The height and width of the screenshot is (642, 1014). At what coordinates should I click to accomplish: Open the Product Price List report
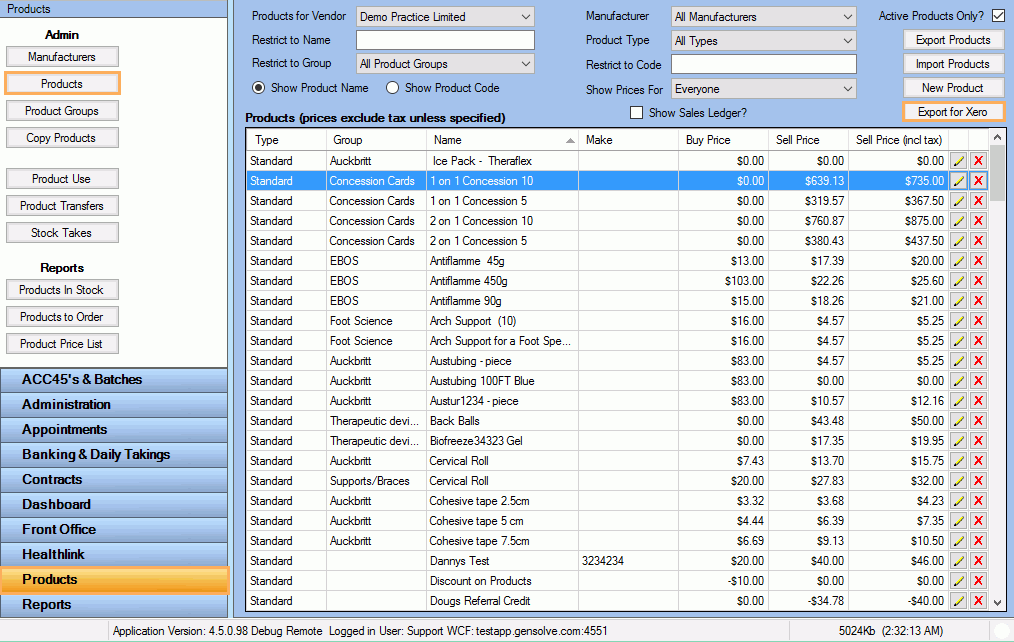click(62, 344)
